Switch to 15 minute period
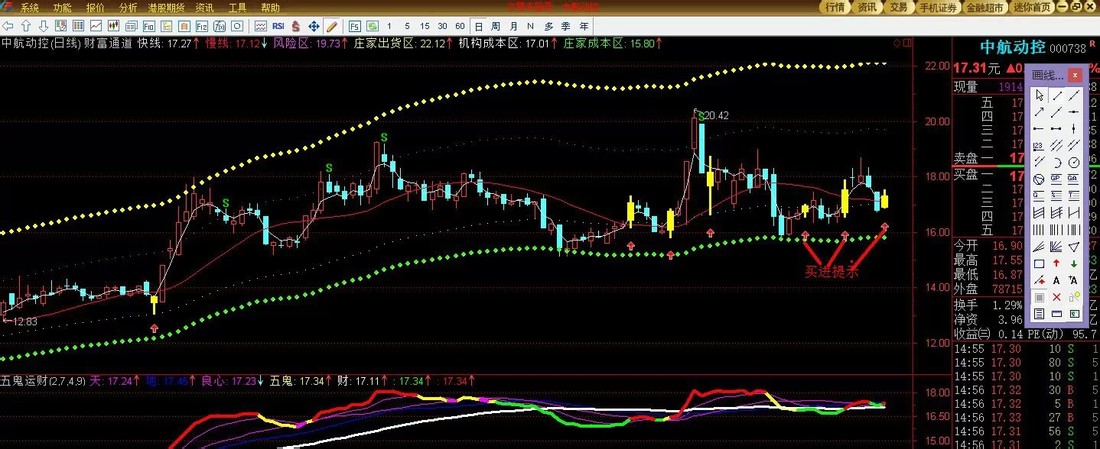1100x449 pixels. (x=424, y=27)
